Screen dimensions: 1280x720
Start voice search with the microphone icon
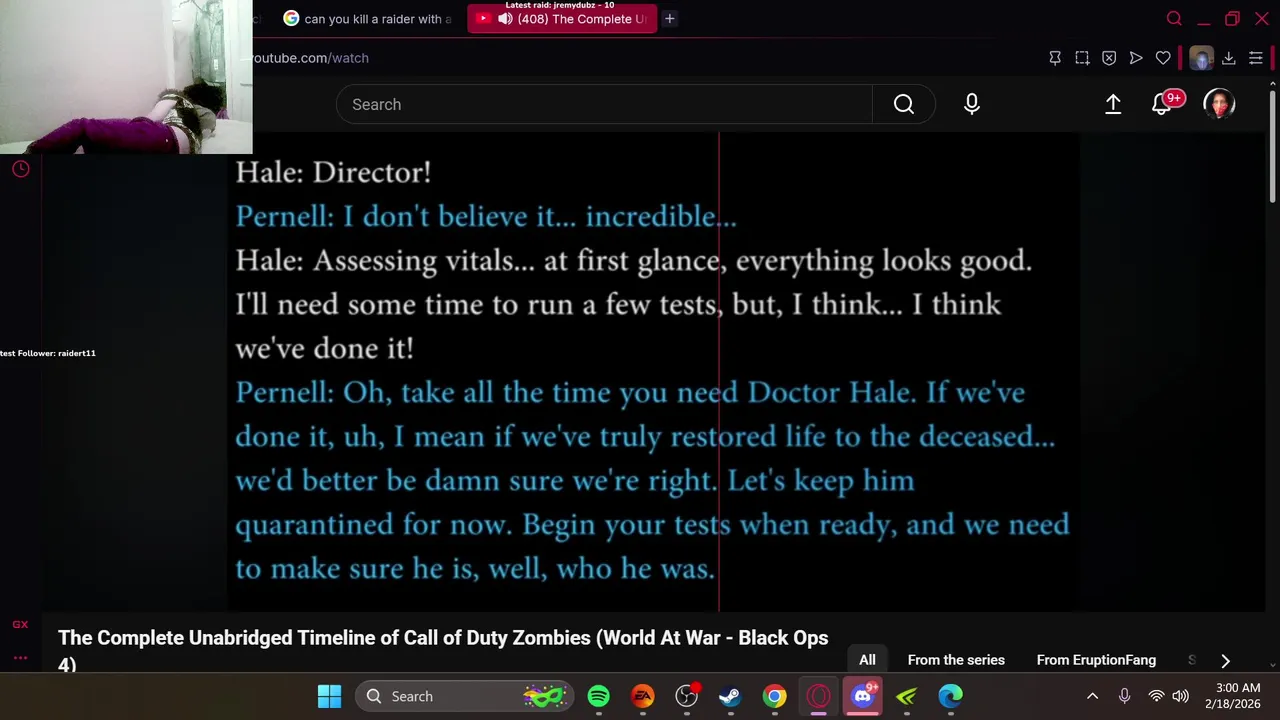[x=972, y=104]
